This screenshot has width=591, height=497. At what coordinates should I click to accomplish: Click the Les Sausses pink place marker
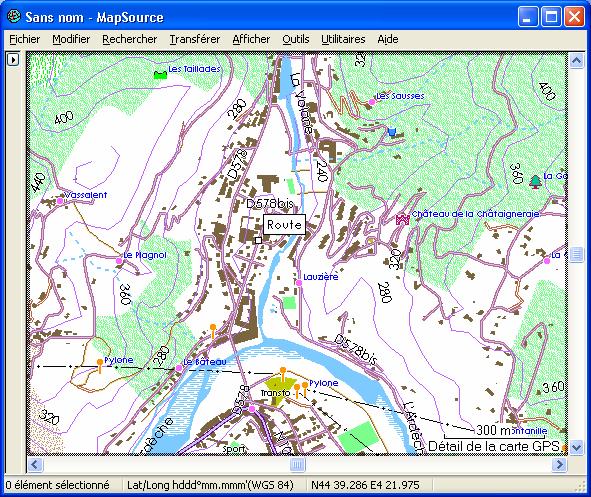(x=372, y=102)
